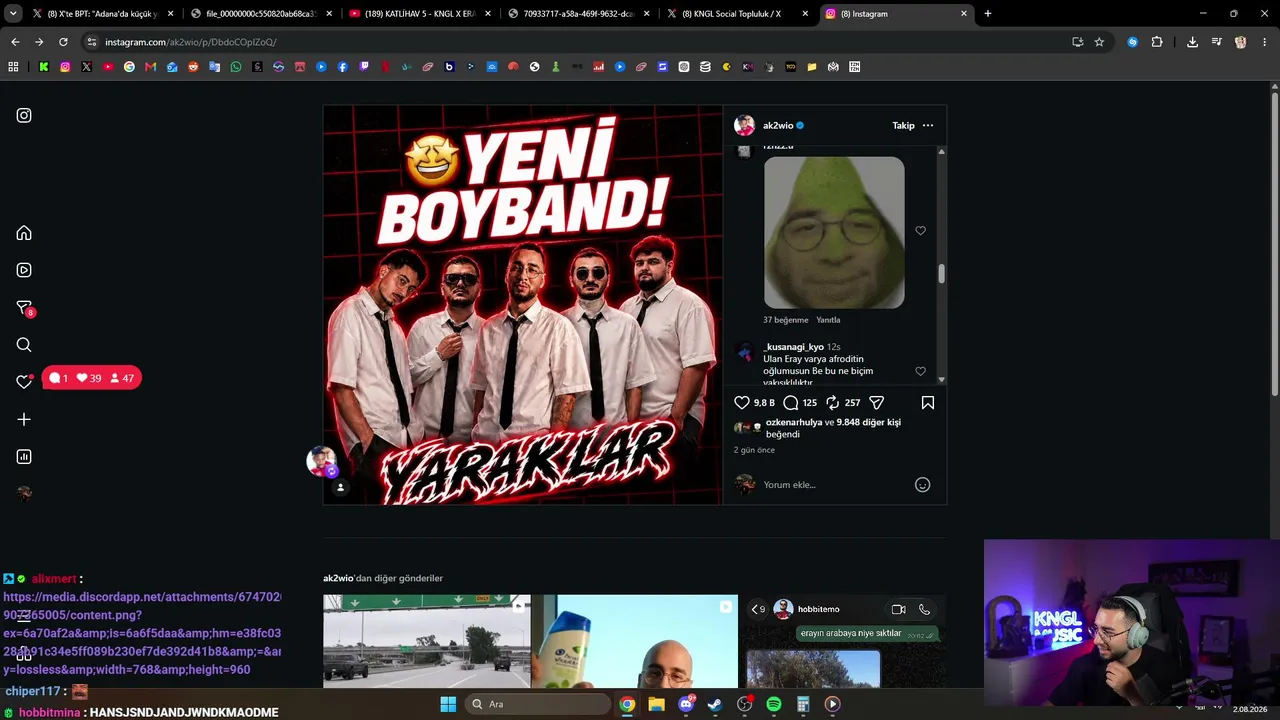Open the emoji picker in comment box
This screenshot has height=720, width=1280.
coord(923,485)
